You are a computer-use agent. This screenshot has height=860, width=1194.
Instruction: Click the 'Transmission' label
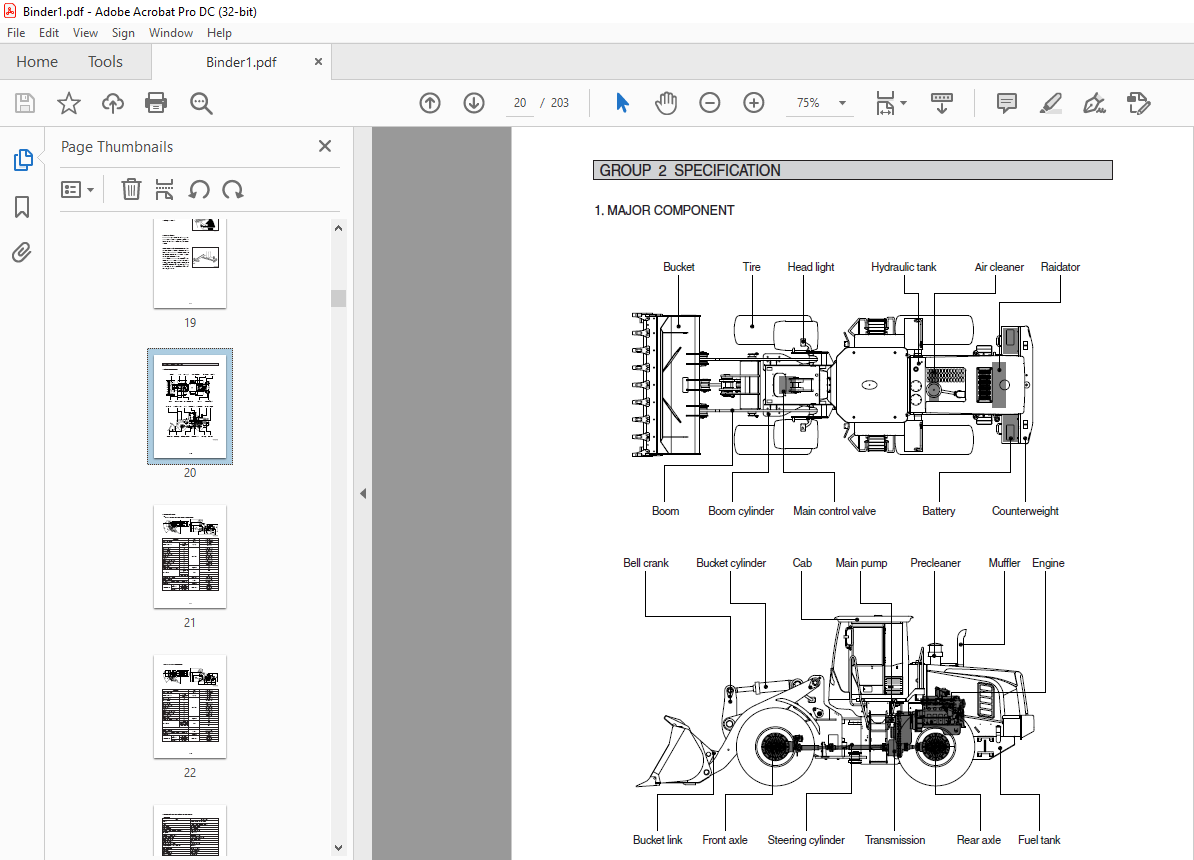click(895, 839)
